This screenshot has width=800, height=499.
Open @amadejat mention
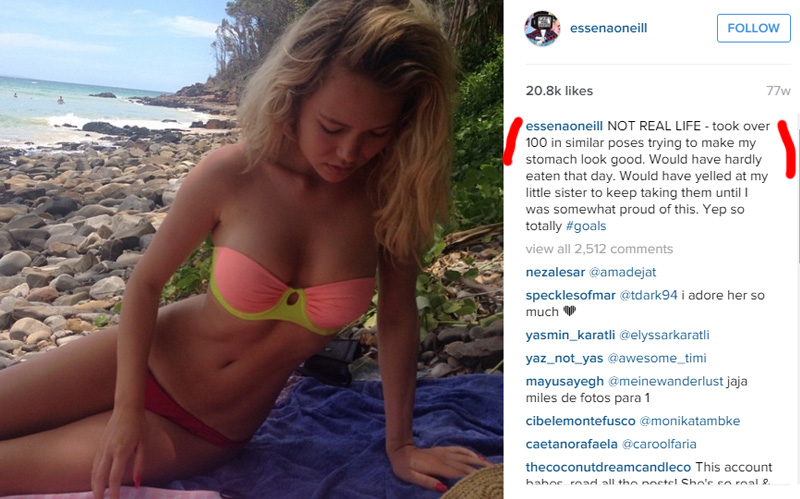click(622, 272)
